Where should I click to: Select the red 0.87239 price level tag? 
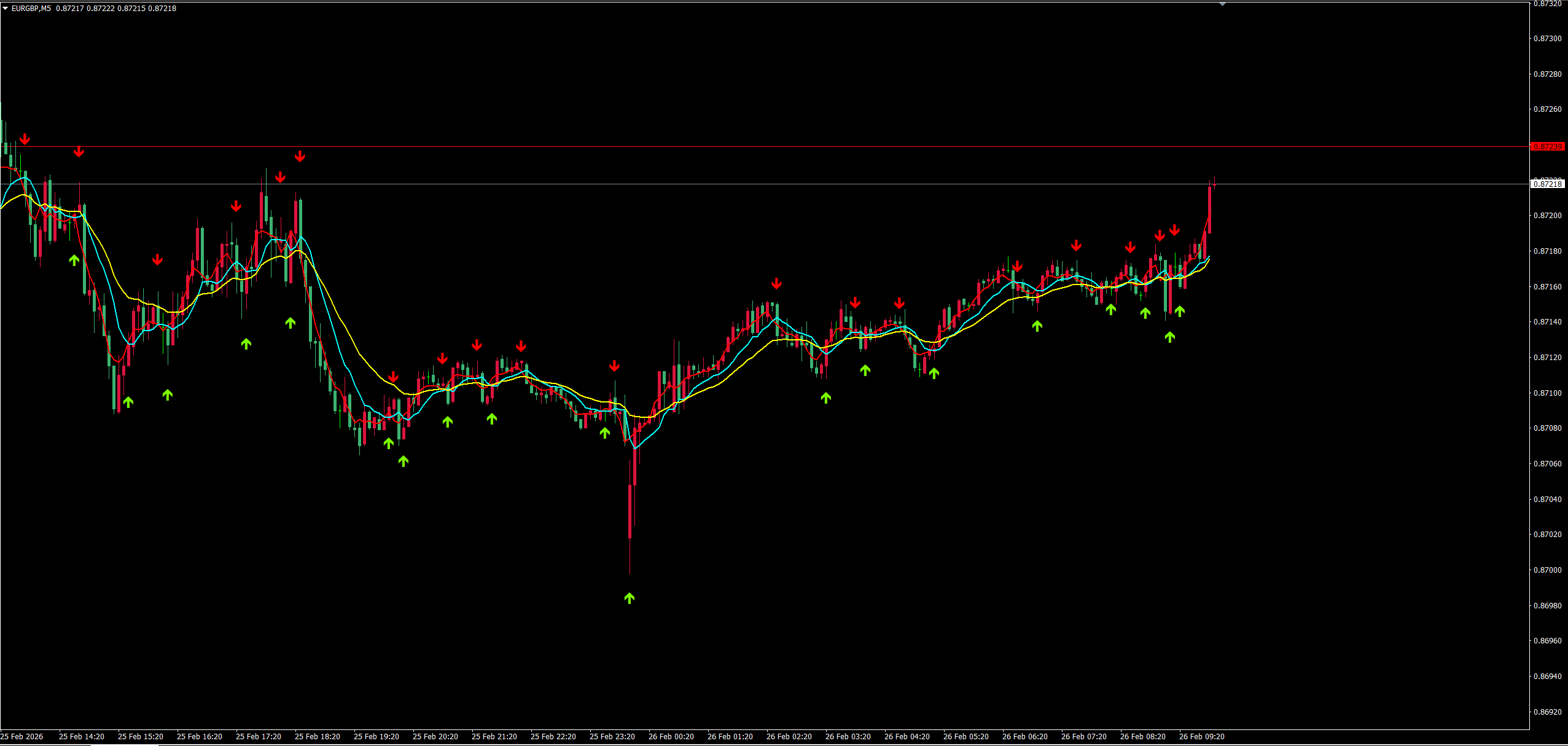1548,147
